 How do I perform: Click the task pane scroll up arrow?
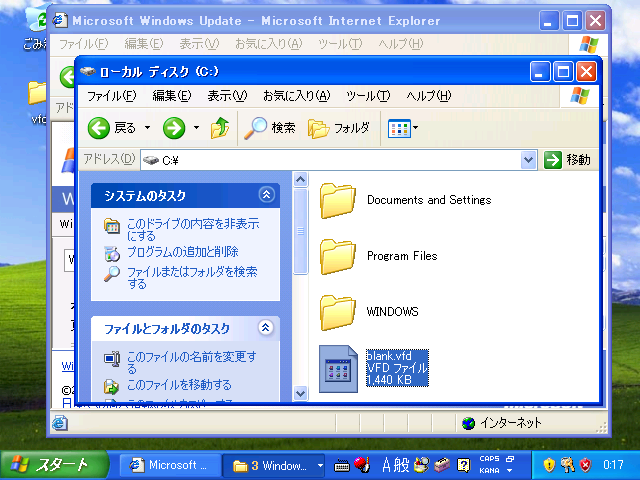coord(300,179)
